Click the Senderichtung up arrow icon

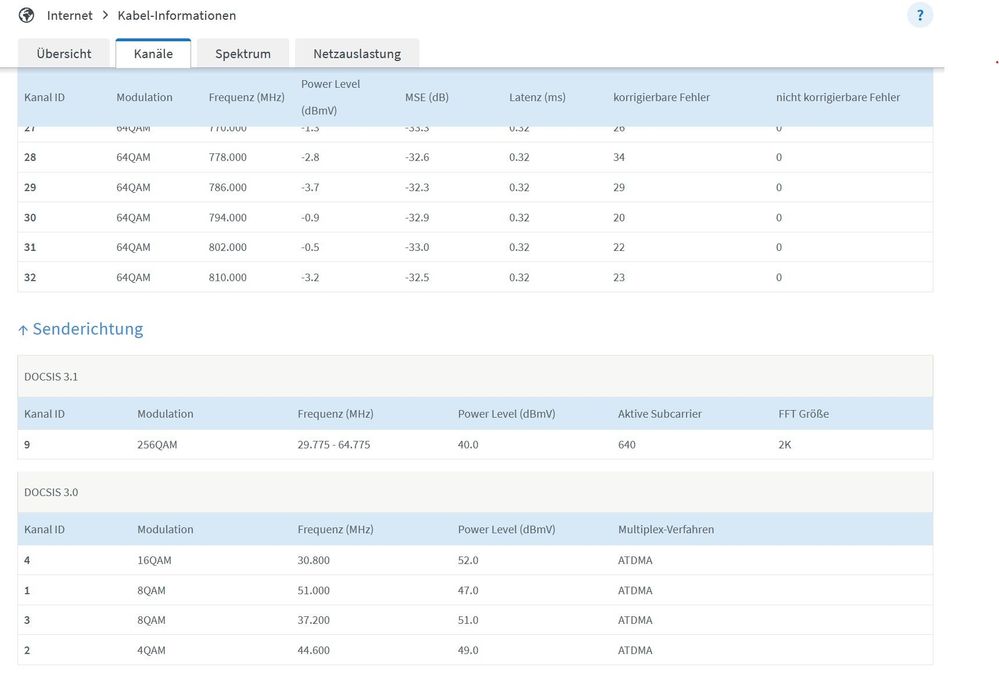click(23, 330)
